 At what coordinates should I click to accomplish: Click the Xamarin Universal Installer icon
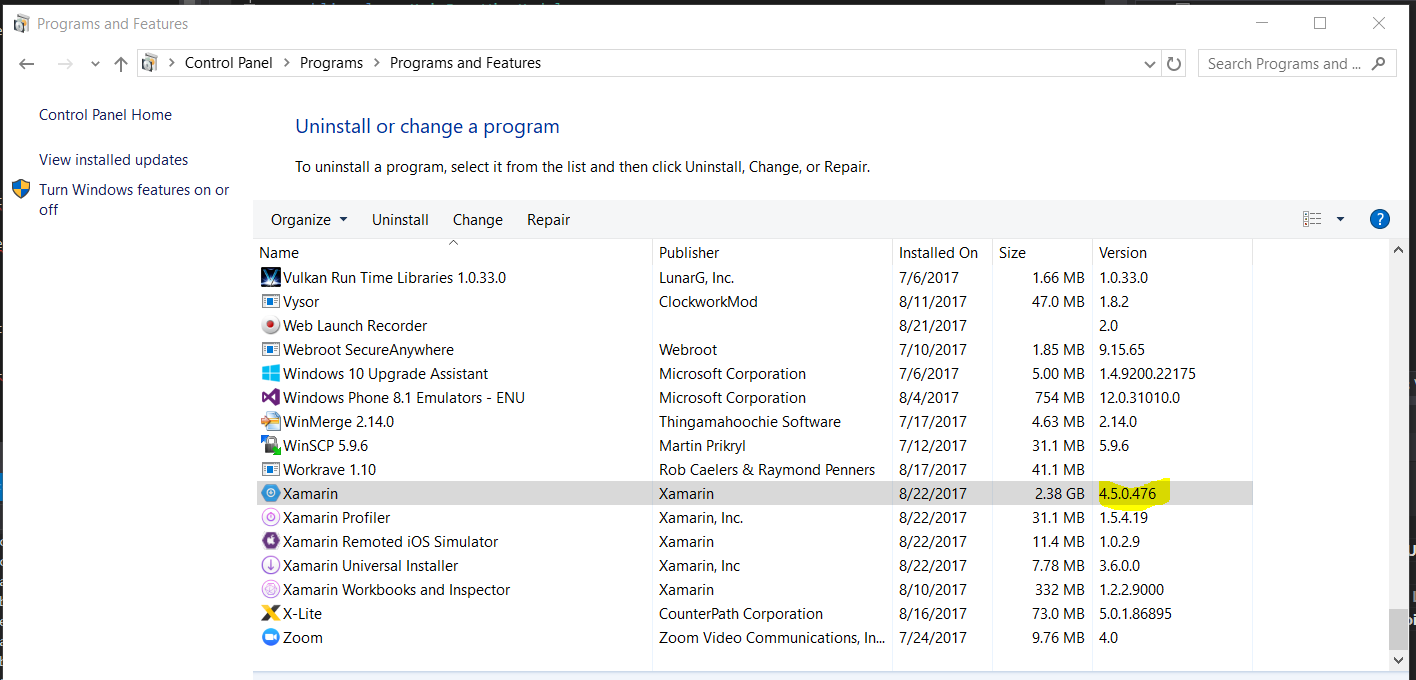[x=270, y=565]
